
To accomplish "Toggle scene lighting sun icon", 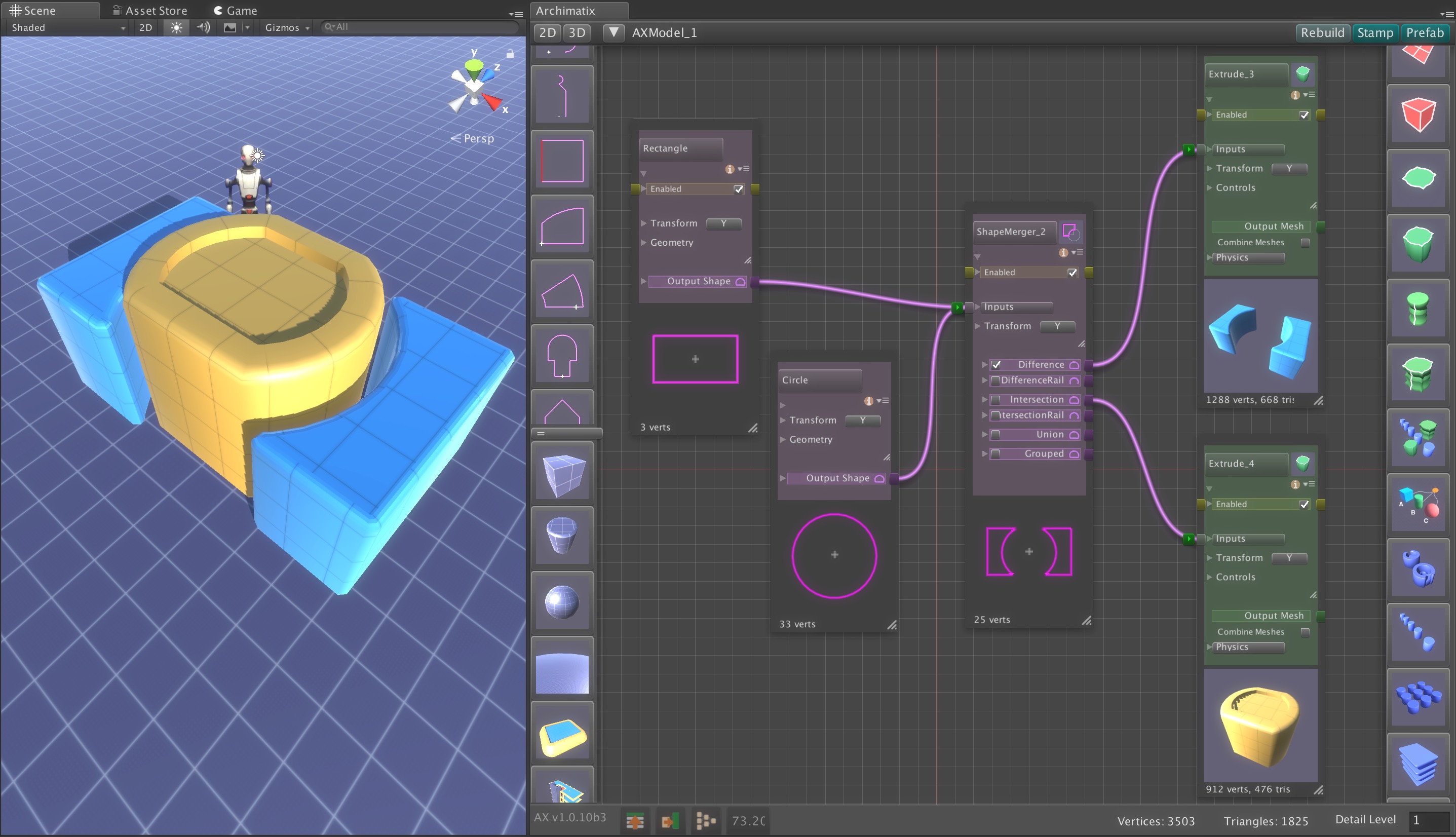I will 176,27.
